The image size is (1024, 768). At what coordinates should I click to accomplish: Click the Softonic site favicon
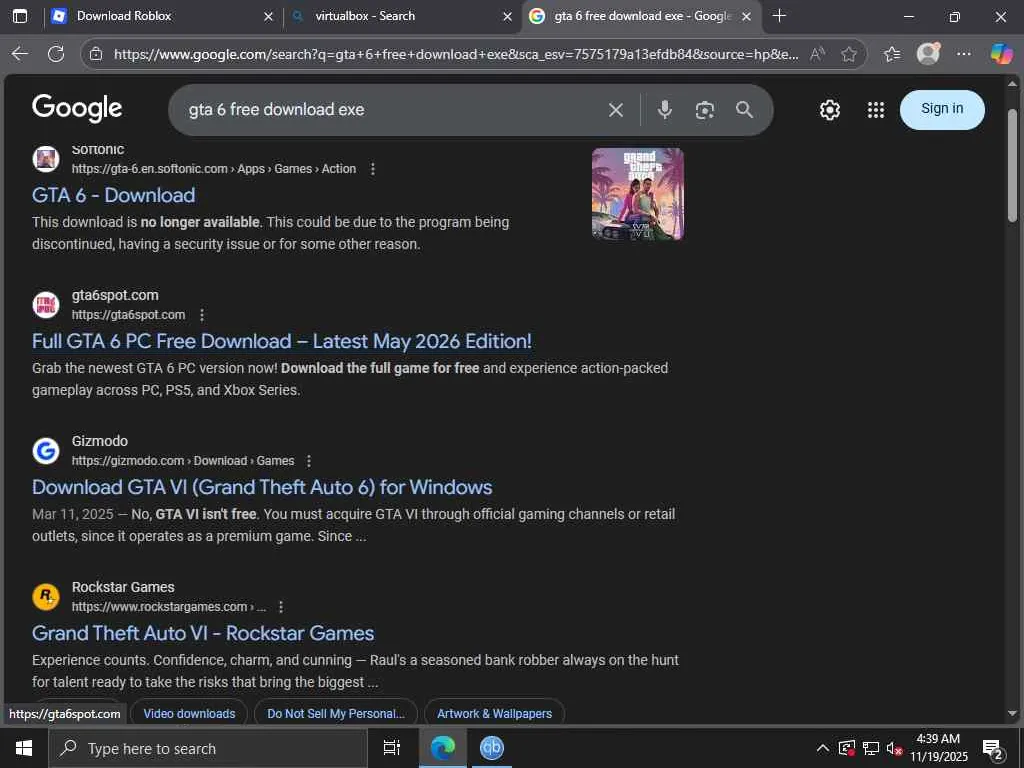[46, 159]
